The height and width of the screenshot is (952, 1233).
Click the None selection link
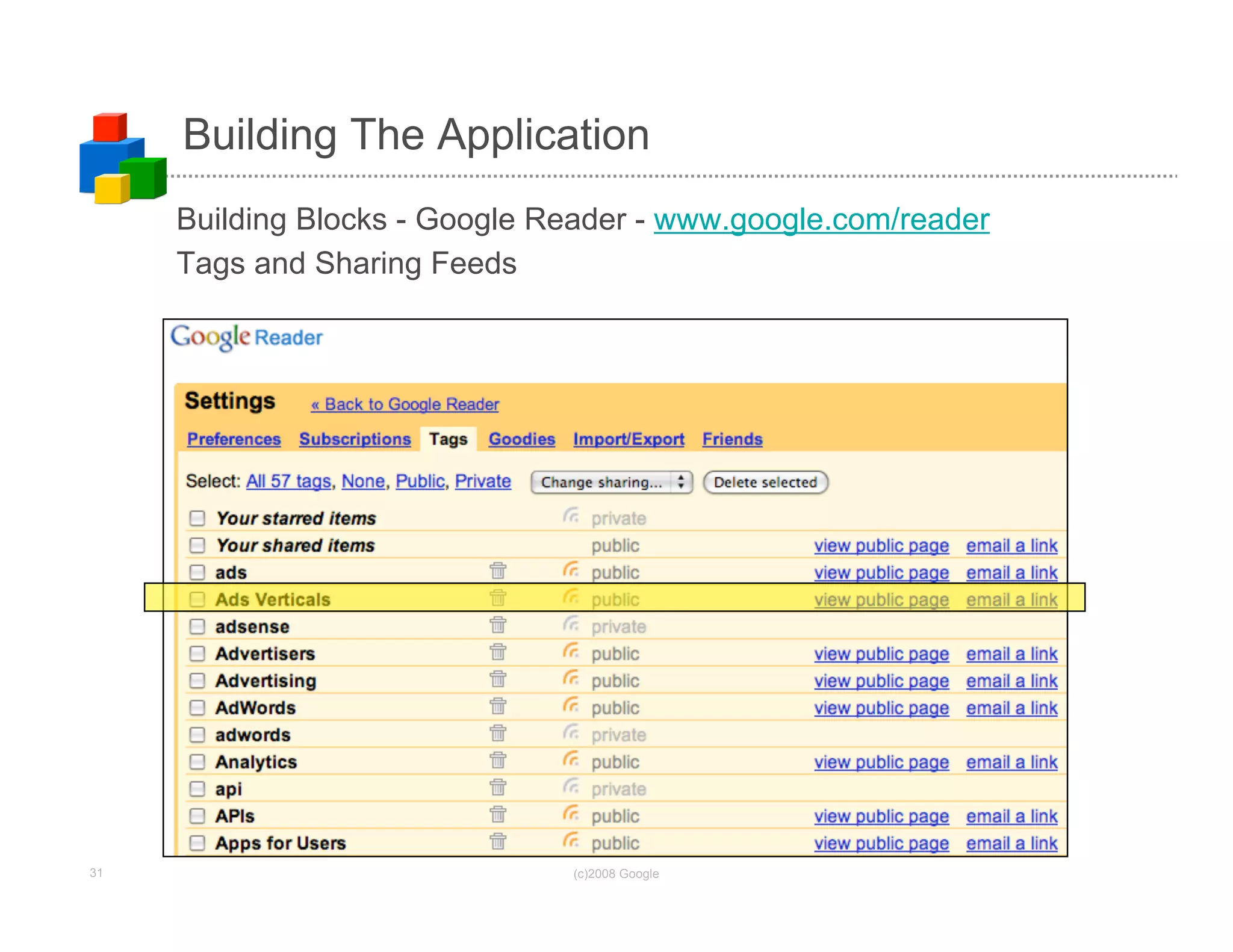(x=363, y=481)
